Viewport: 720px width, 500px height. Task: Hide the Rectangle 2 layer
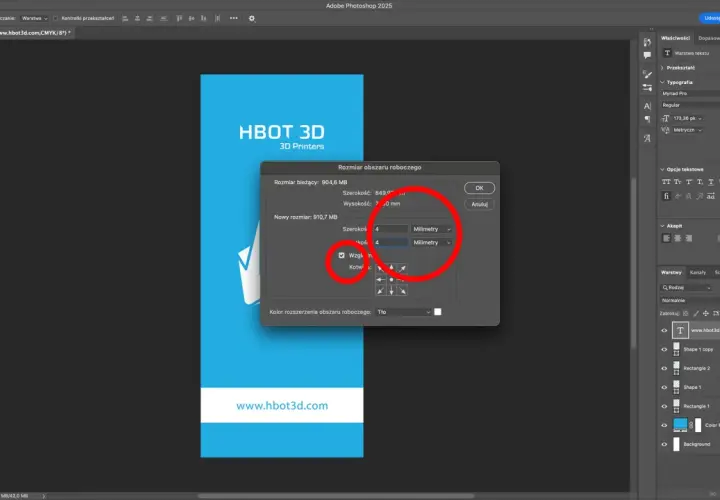pos(664,368)
